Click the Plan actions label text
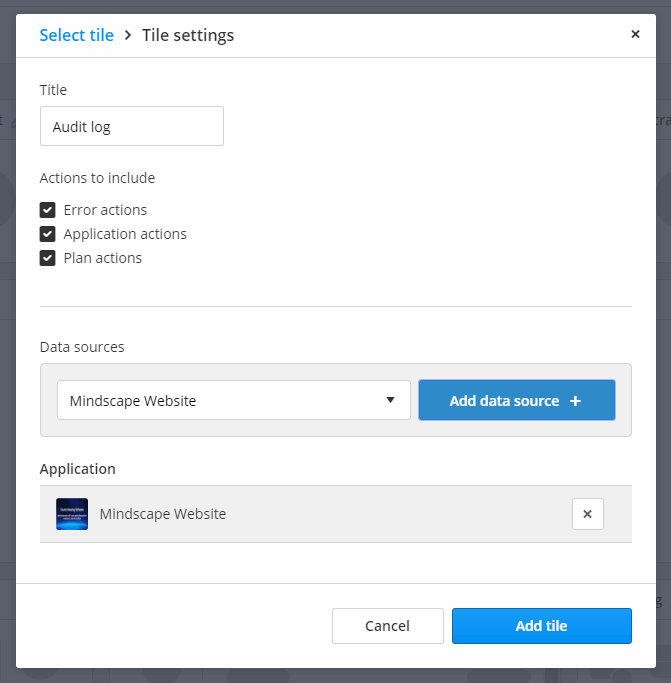The width and height of the screenshot is (671, 683). tap(103, 258)
